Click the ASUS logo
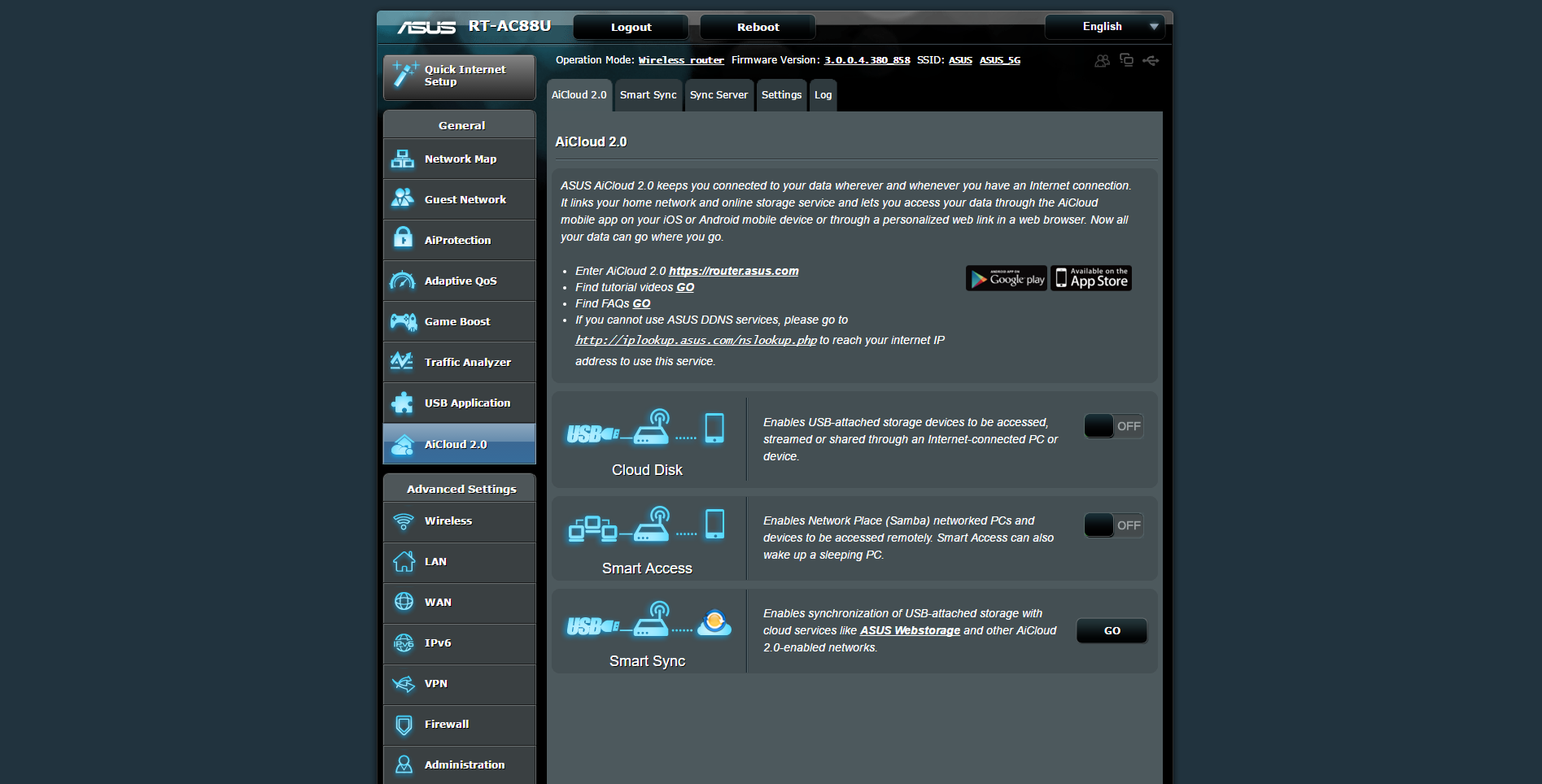1542x784 pixels. 426,27
